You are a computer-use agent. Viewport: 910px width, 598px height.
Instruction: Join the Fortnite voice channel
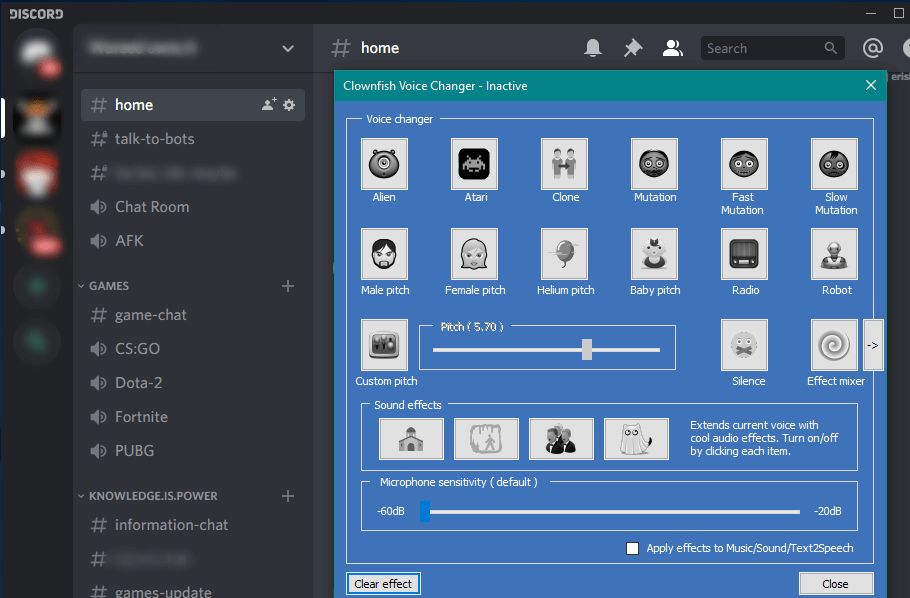tap(193, 417)
